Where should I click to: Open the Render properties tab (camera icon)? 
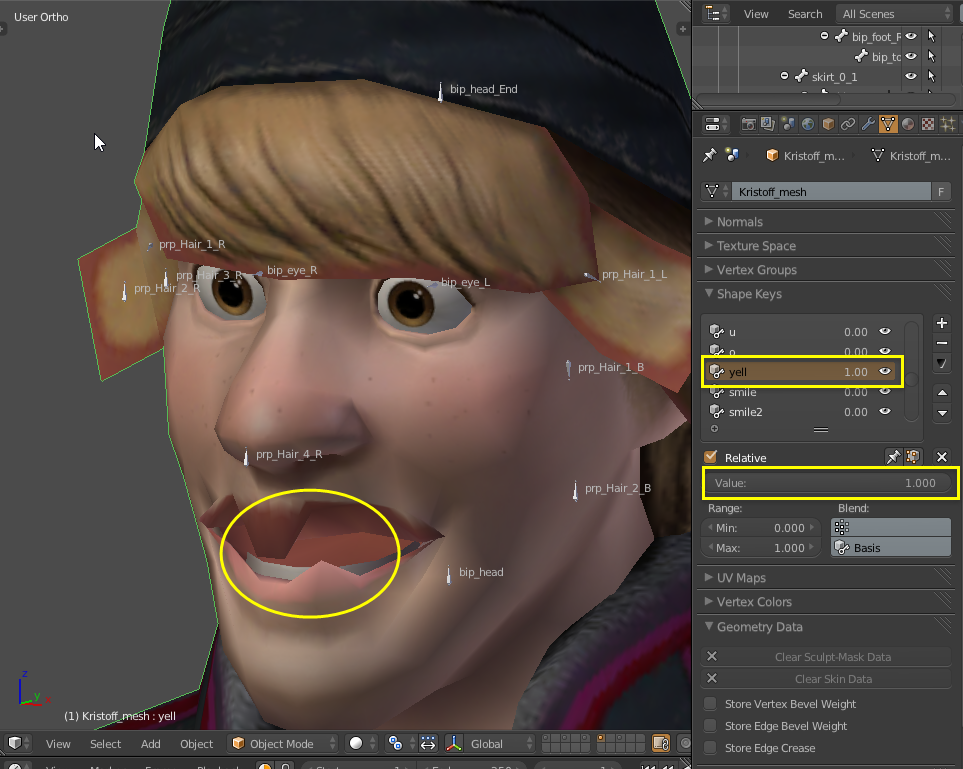coord(748,124)
